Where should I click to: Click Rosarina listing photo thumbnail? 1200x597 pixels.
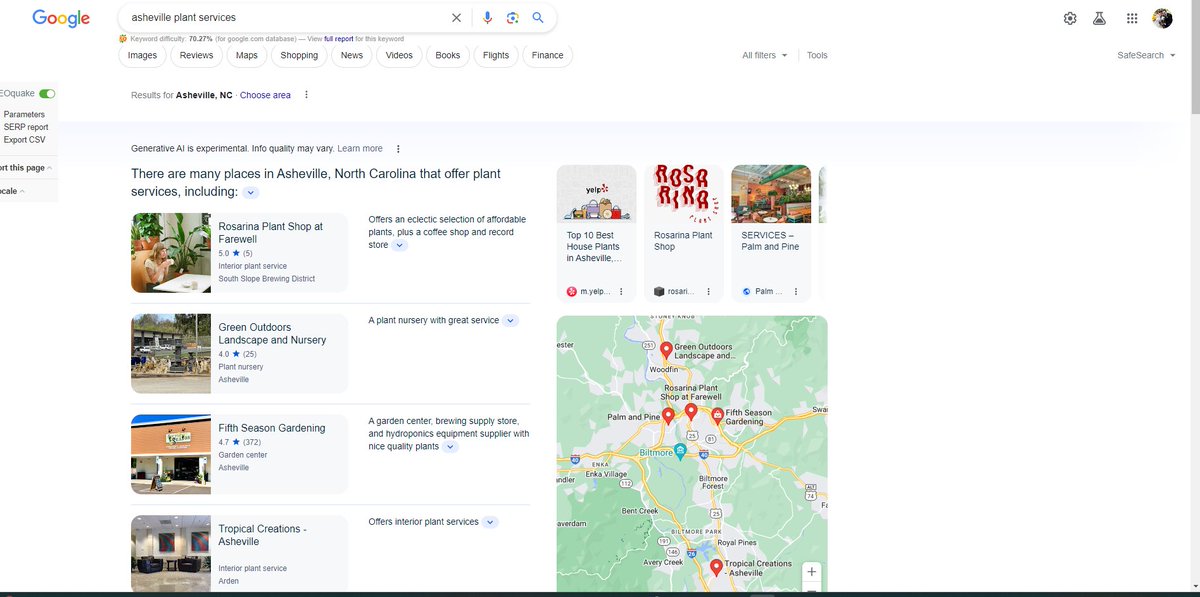coord(171,252)
